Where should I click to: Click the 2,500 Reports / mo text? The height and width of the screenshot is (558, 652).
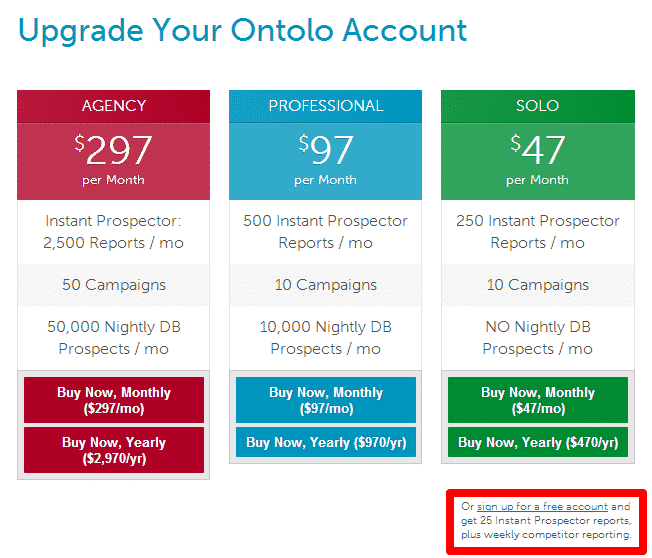pyautogui.click(x=114, y=243)
